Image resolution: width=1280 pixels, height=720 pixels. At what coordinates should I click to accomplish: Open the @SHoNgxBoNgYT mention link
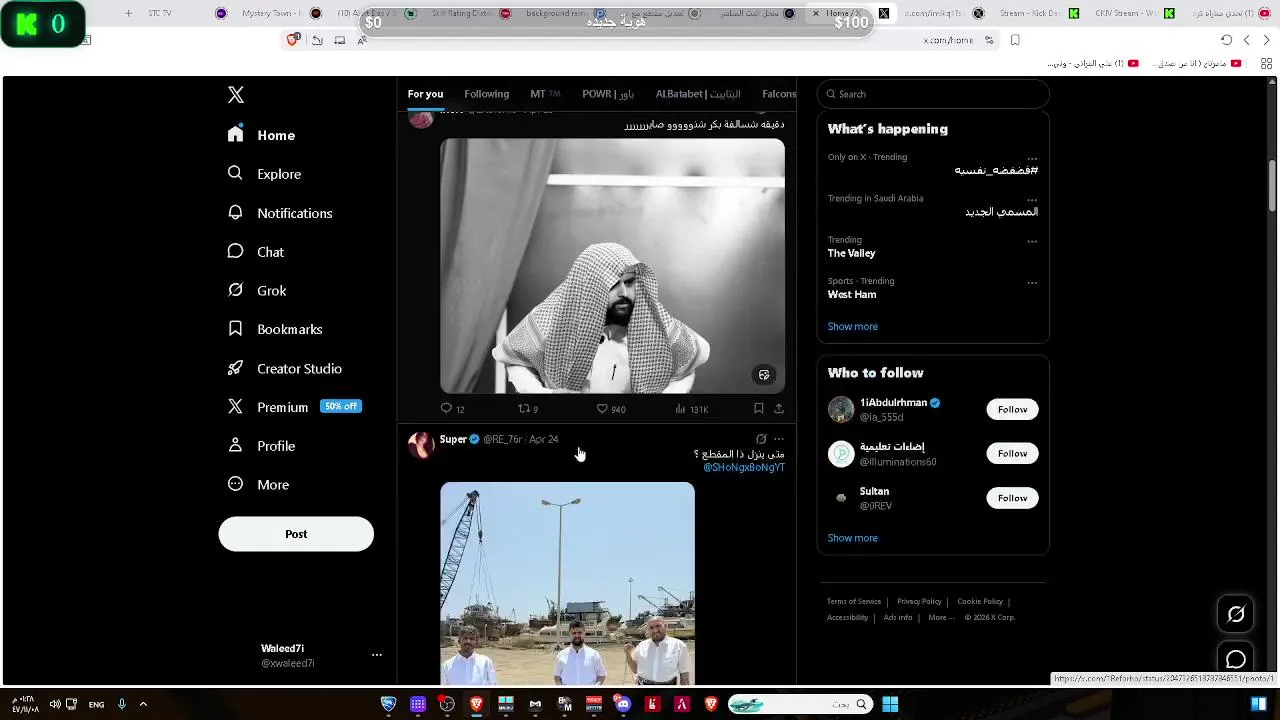(x=744, y=467)
